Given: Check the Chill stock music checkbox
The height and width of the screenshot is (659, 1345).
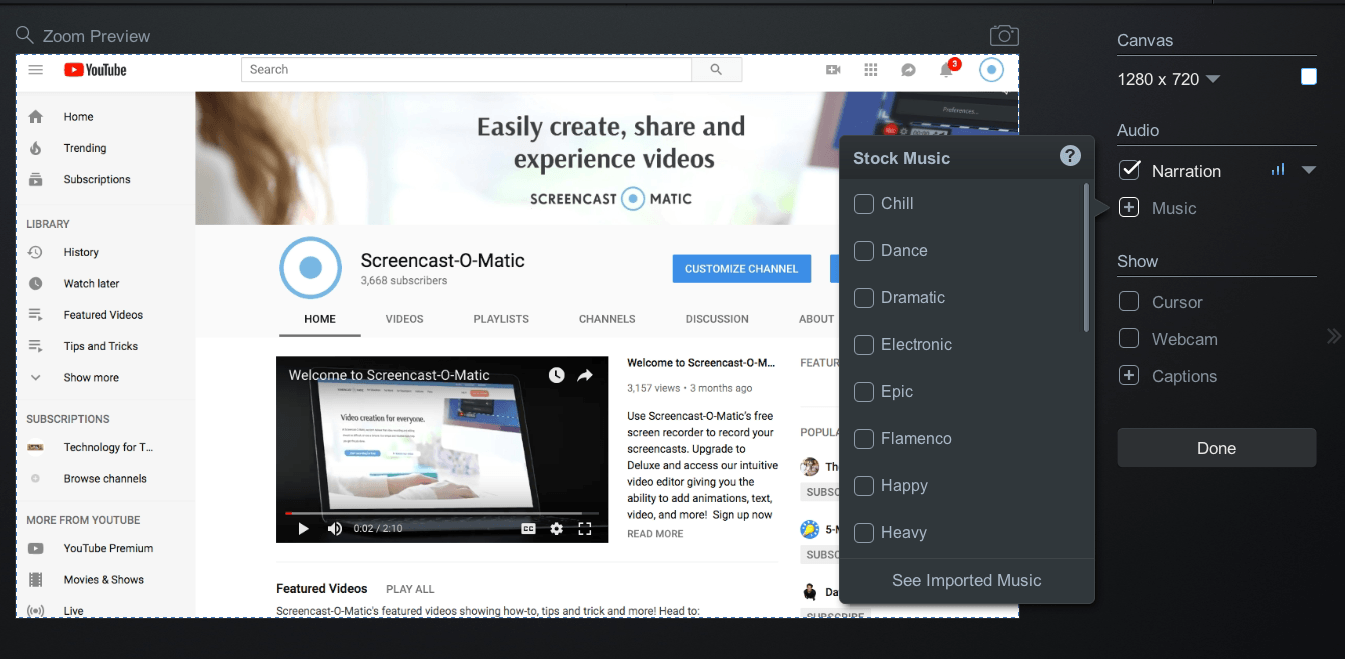Looking at the screenshot, I should tap(864, 203).
